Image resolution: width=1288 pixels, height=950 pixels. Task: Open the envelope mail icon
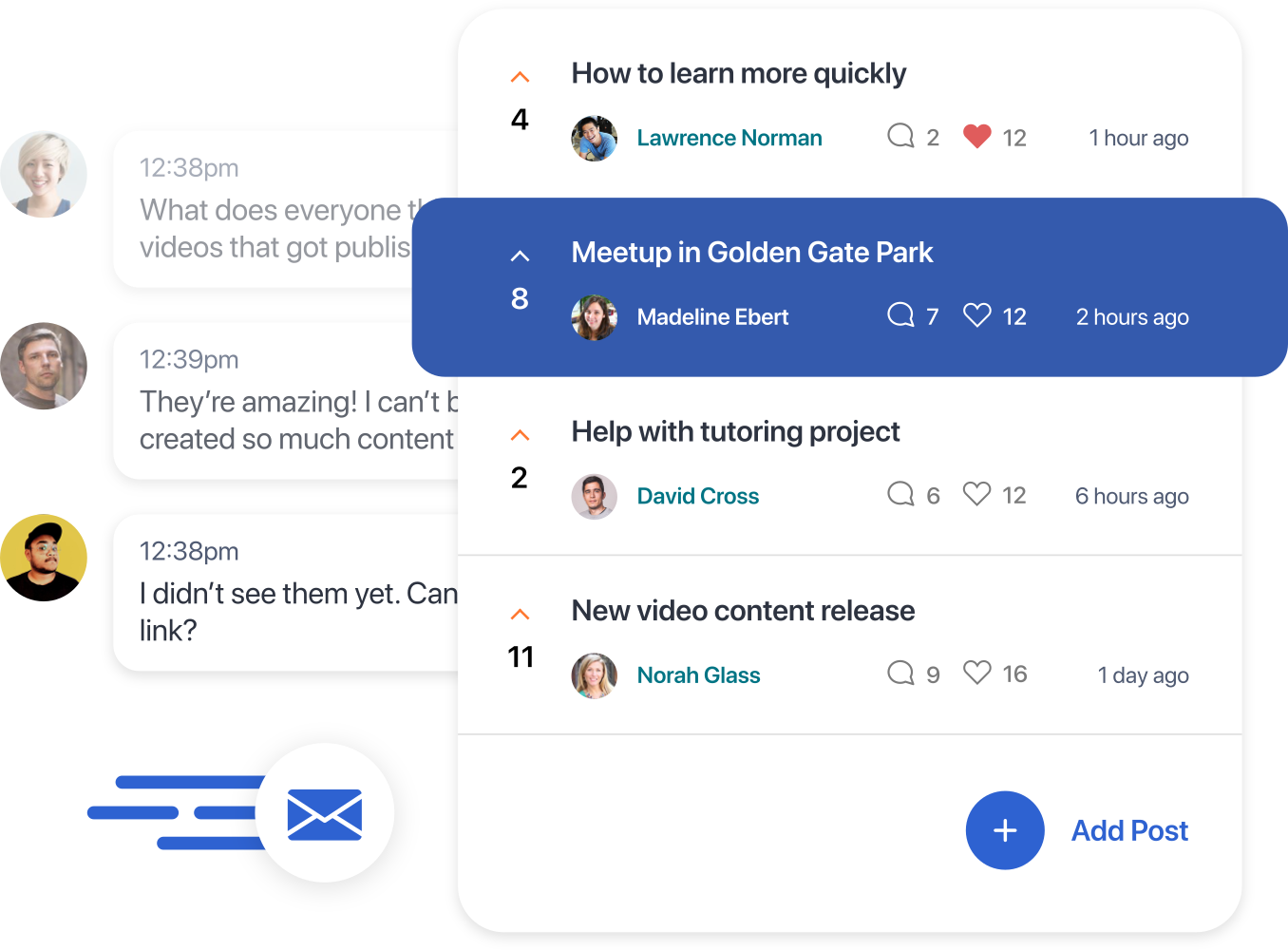tap(325, 813)
